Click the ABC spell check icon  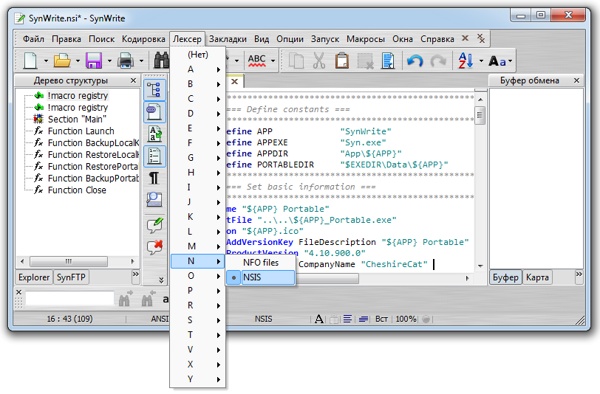click(256, 60)
